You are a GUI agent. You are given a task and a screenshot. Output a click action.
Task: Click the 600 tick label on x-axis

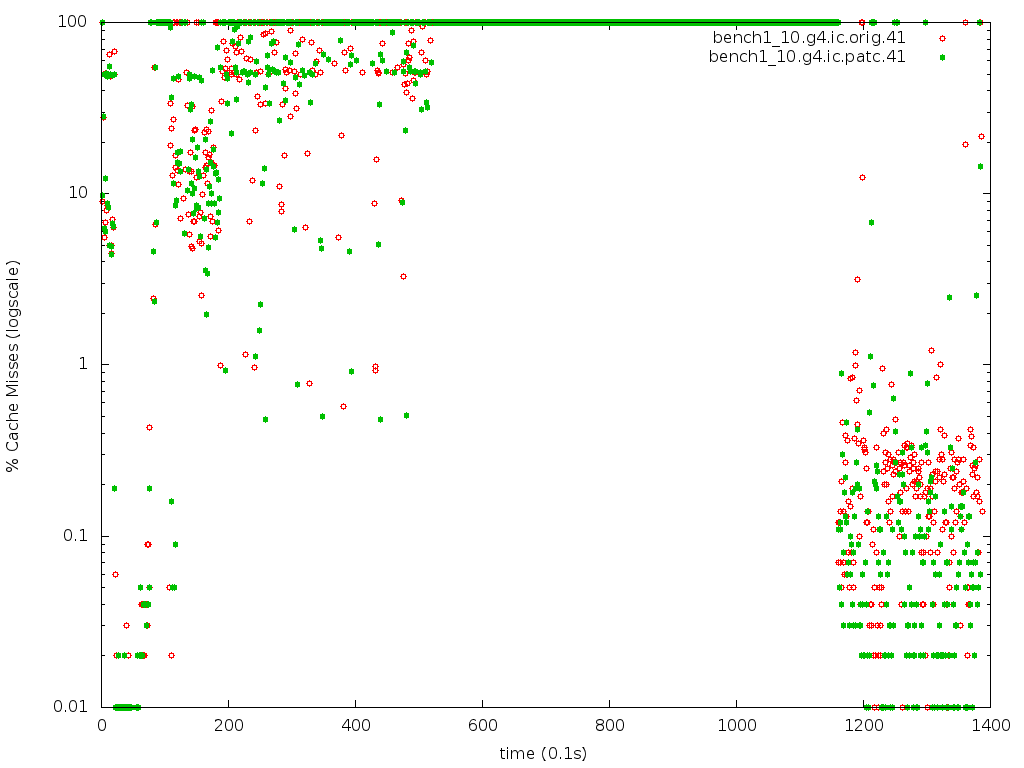pyautogui.click(x=483, y=725)
